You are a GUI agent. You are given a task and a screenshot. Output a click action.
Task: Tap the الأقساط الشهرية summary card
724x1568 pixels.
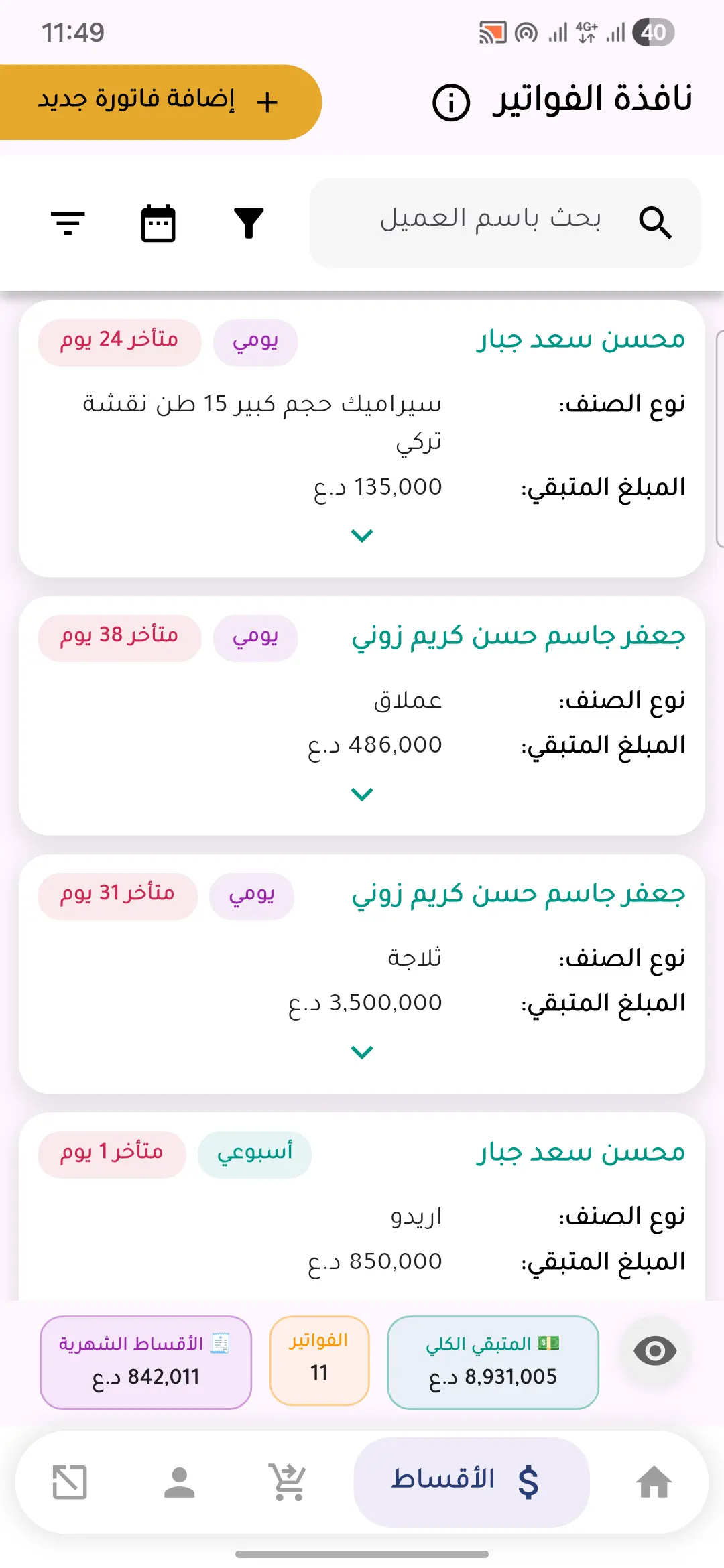click(x=145, y=1362)
